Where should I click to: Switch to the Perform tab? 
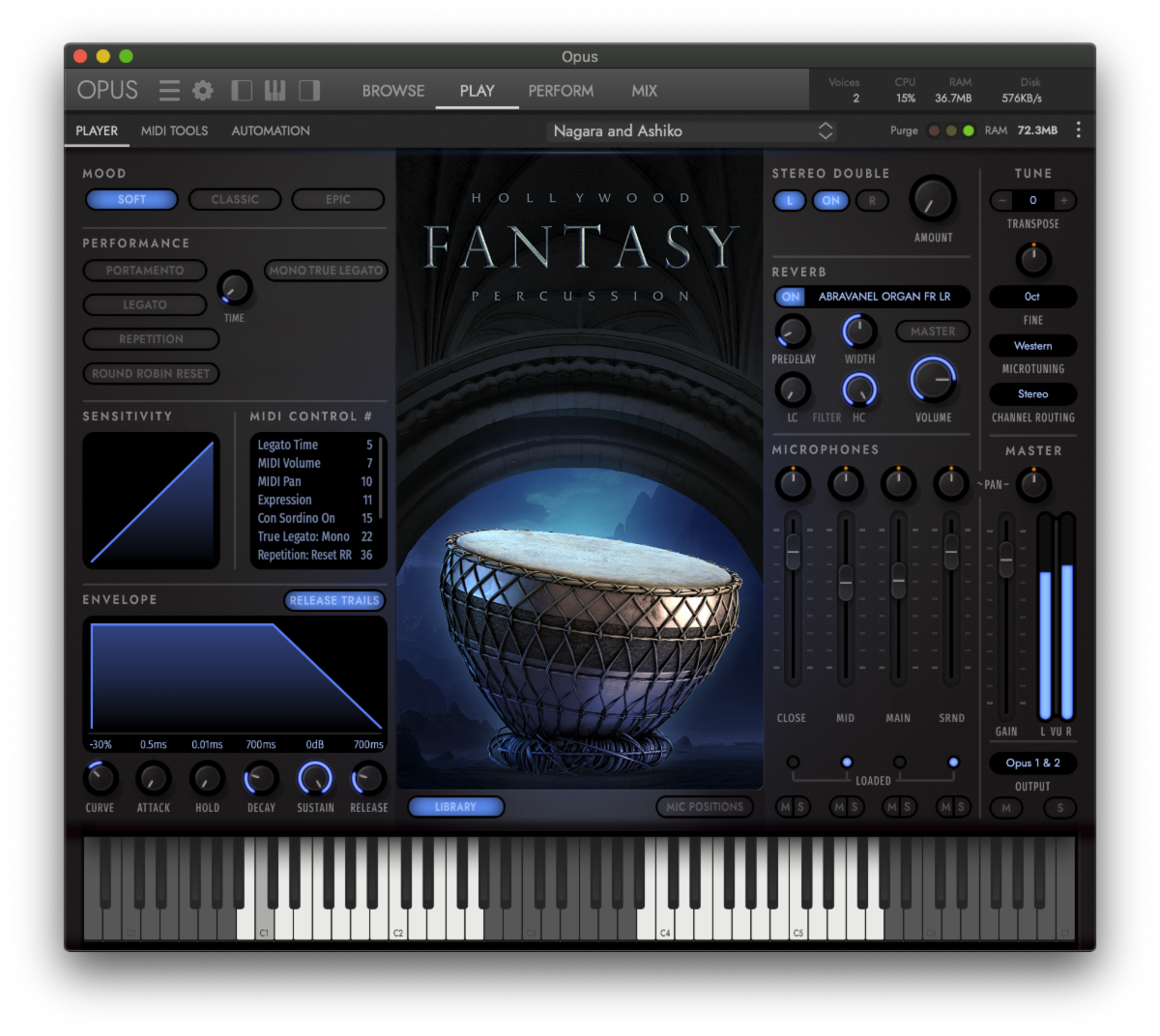click(561, 91)
